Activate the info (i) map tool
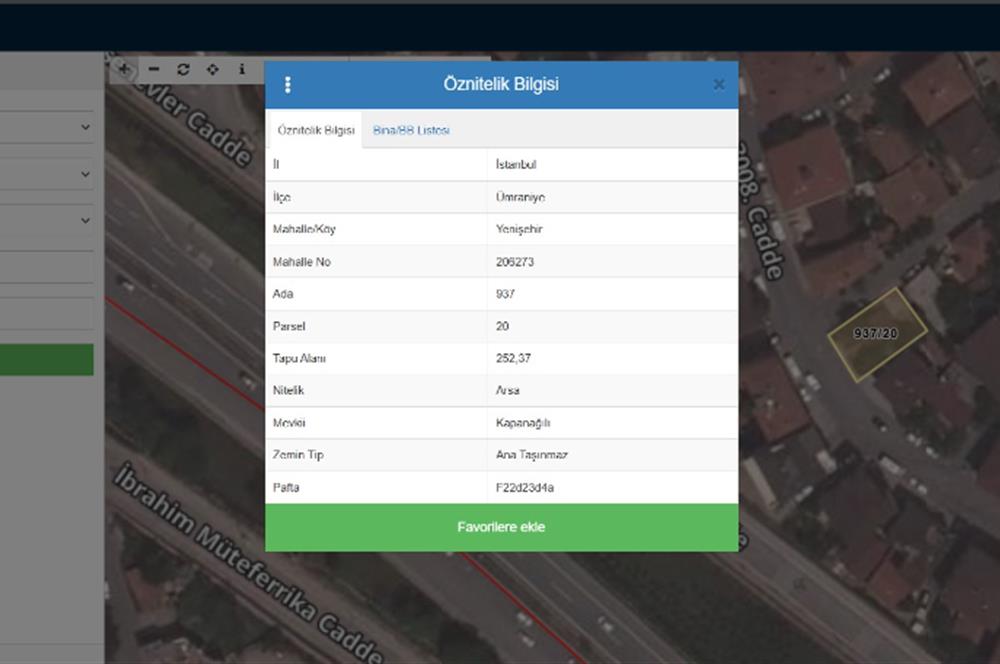Screen dimensions: 1000x664 coord(241,69)
